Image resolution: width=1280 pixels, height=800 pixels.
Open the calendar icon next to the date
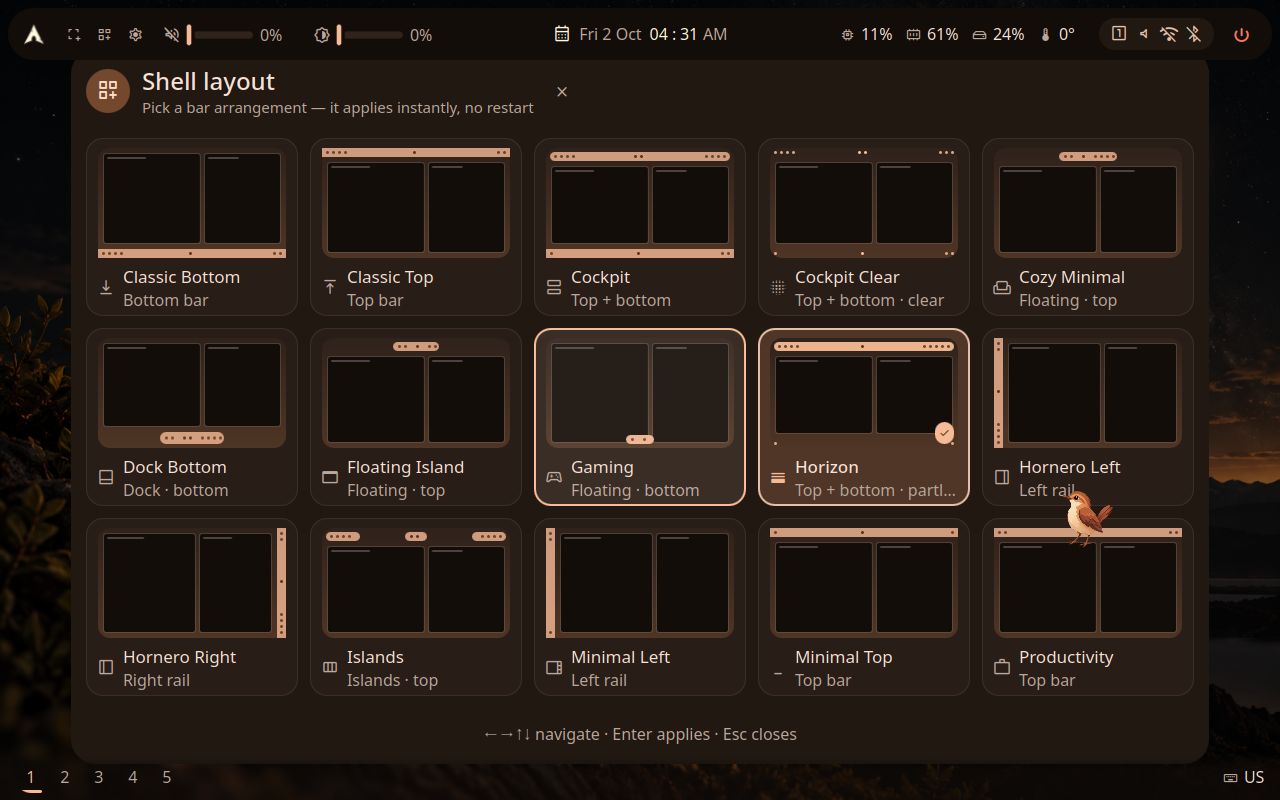coord(562,34)
